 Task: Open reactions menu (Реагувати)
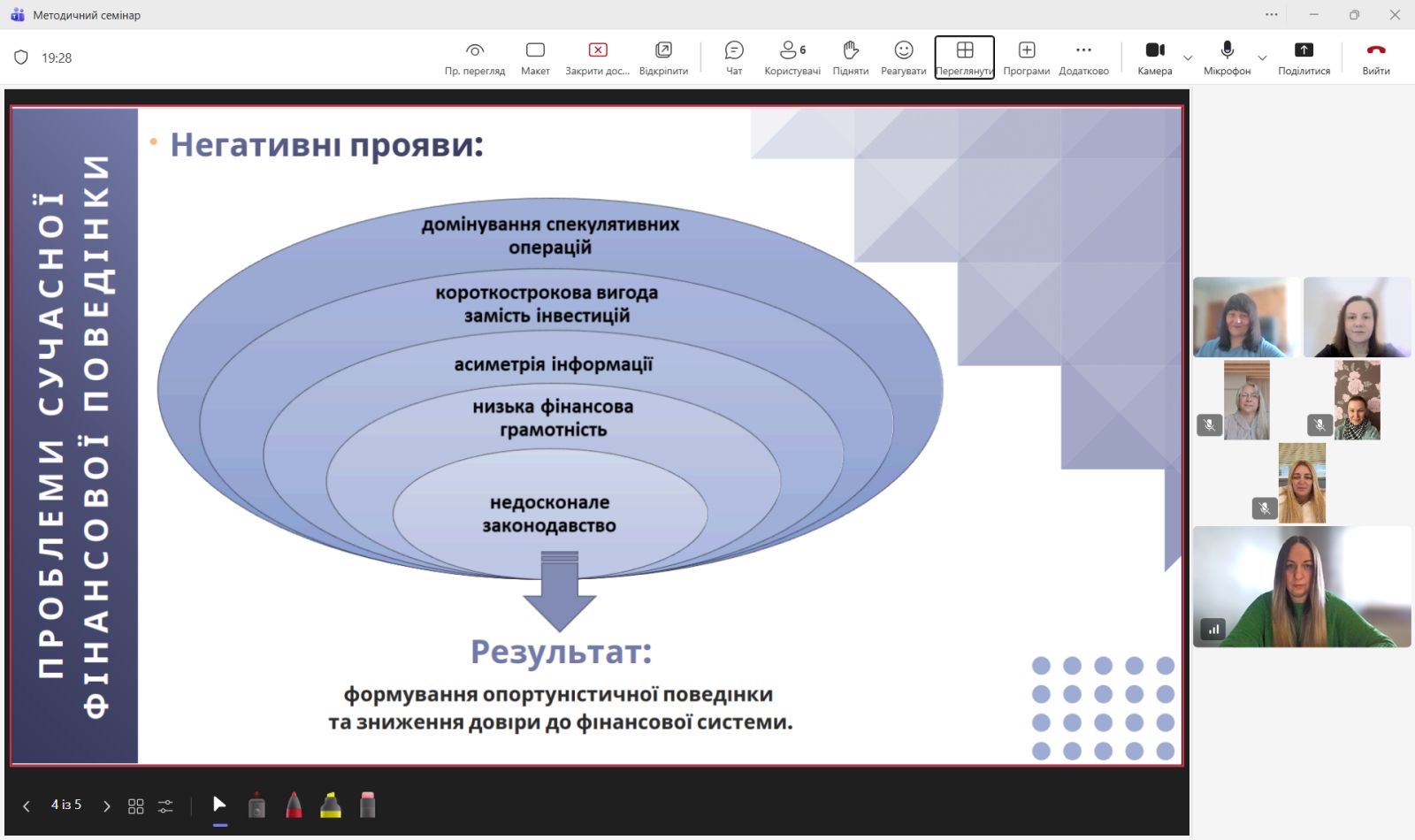click(903, 57)
